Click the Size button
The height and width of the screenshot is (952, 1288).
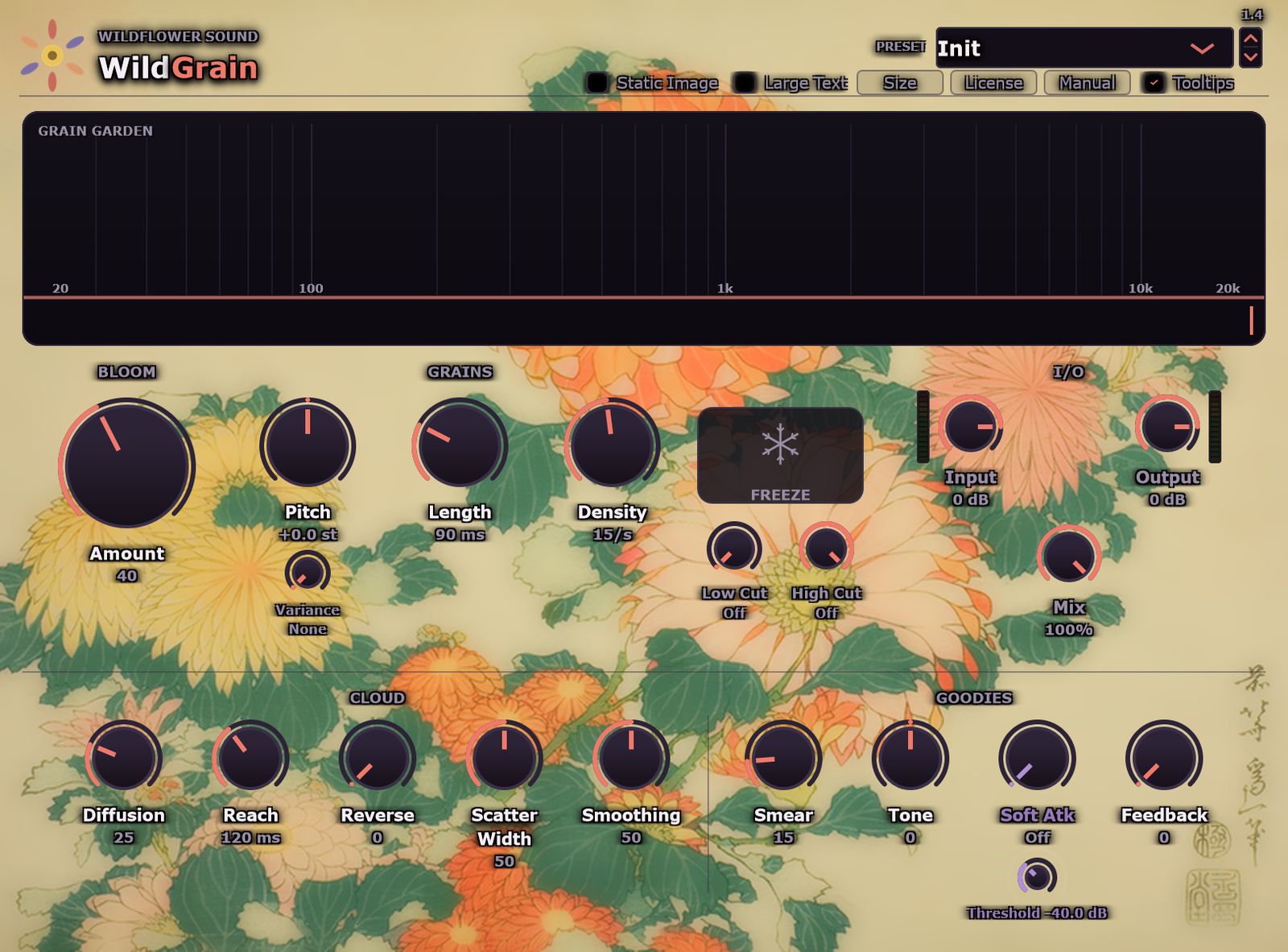coord(900,83)
